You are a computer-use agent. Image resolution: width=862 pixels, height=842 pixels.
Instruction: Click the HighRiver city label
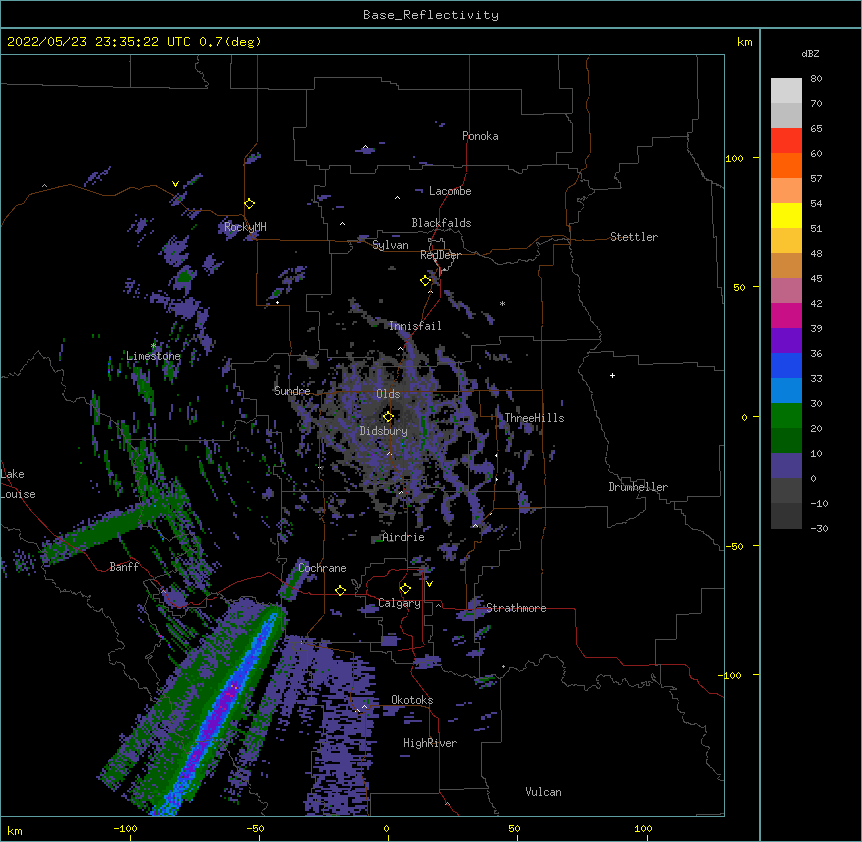click(430, 743)
